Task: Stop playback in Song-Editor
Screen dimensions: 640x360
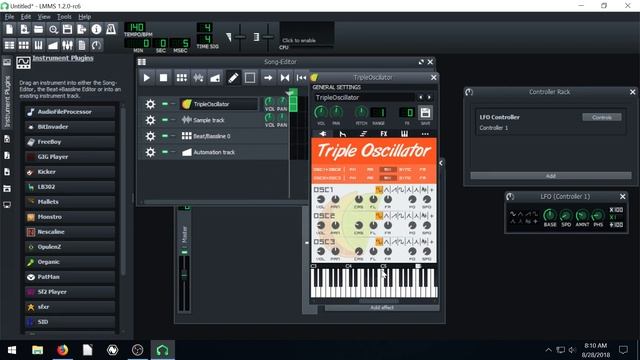Action: click(x=163, y=78)
